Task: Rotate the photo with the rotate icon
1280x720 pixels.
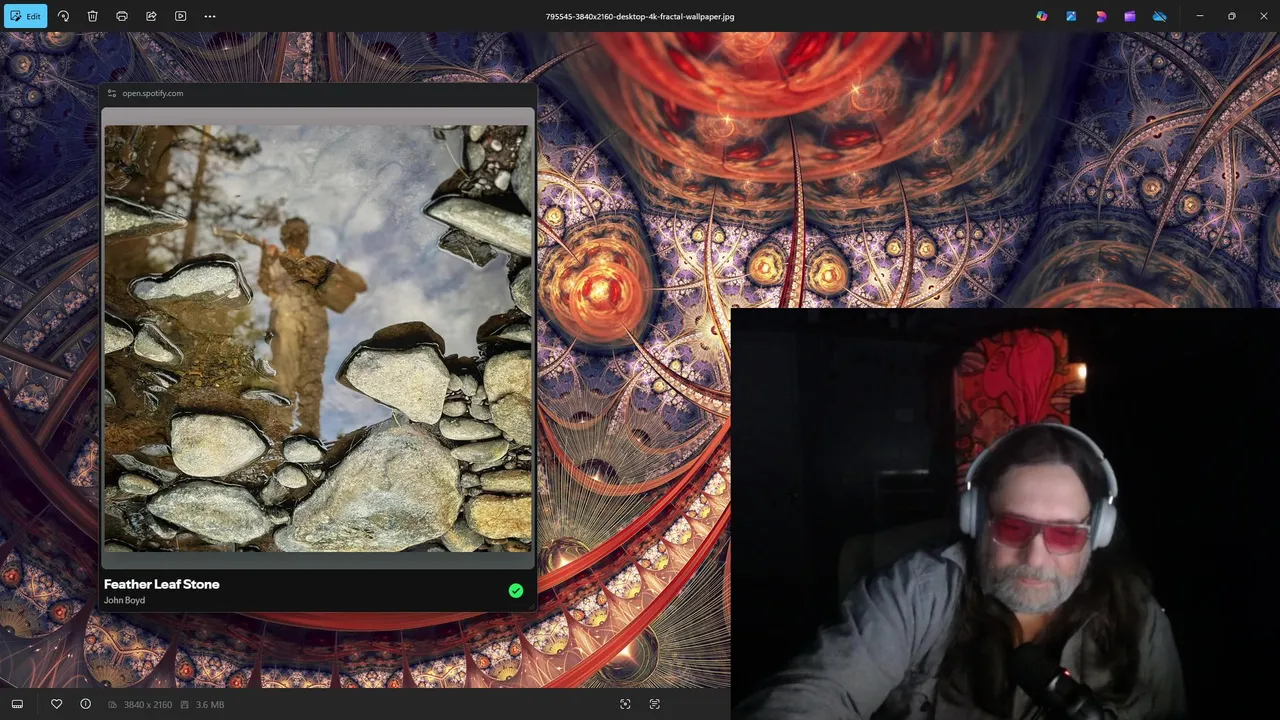Action: pos(63,16)
